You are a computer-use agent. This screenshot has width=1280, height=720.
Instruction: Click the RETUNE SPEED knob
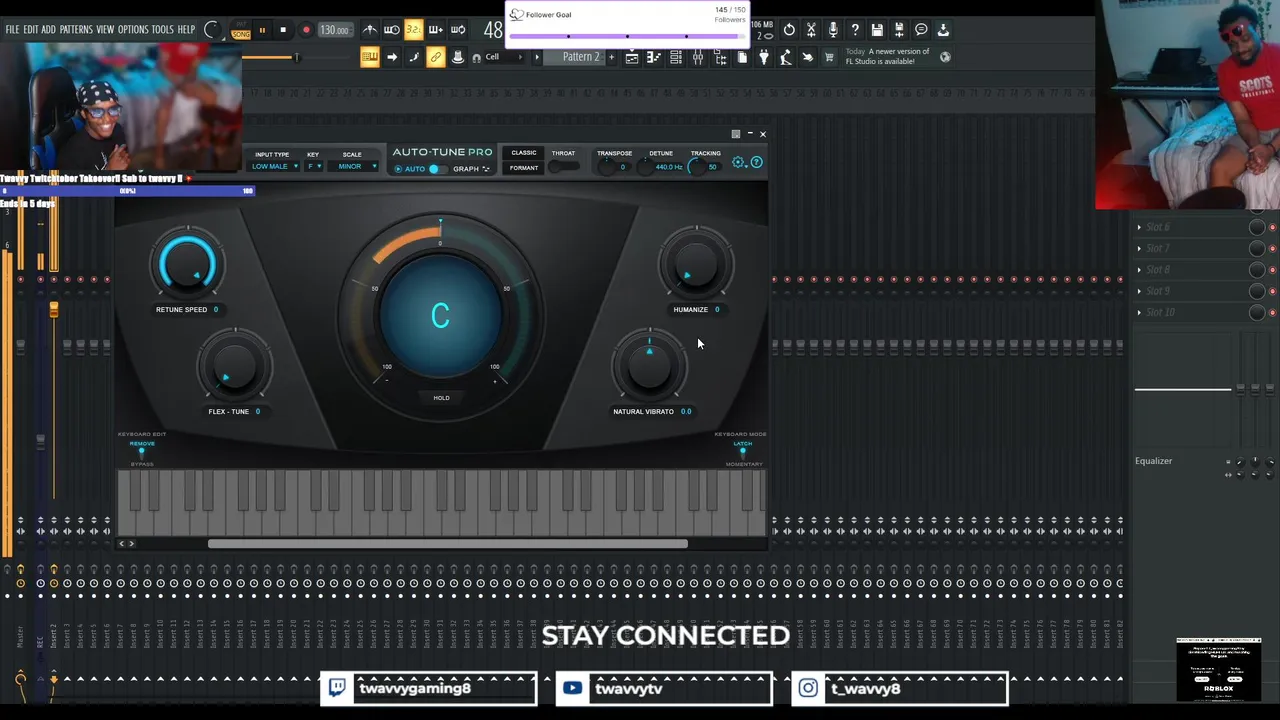pos(187,264)
